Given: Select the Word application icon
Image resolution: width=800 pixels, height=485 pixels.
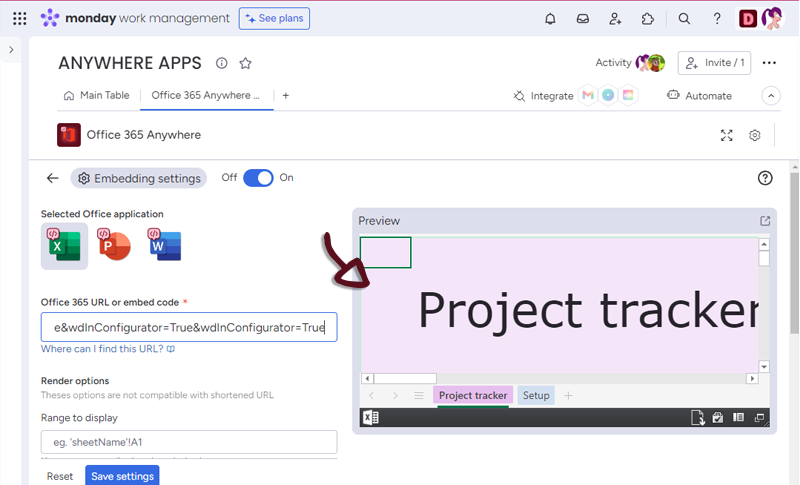Looking at the screenshot, I should click(x=164, y=245).
